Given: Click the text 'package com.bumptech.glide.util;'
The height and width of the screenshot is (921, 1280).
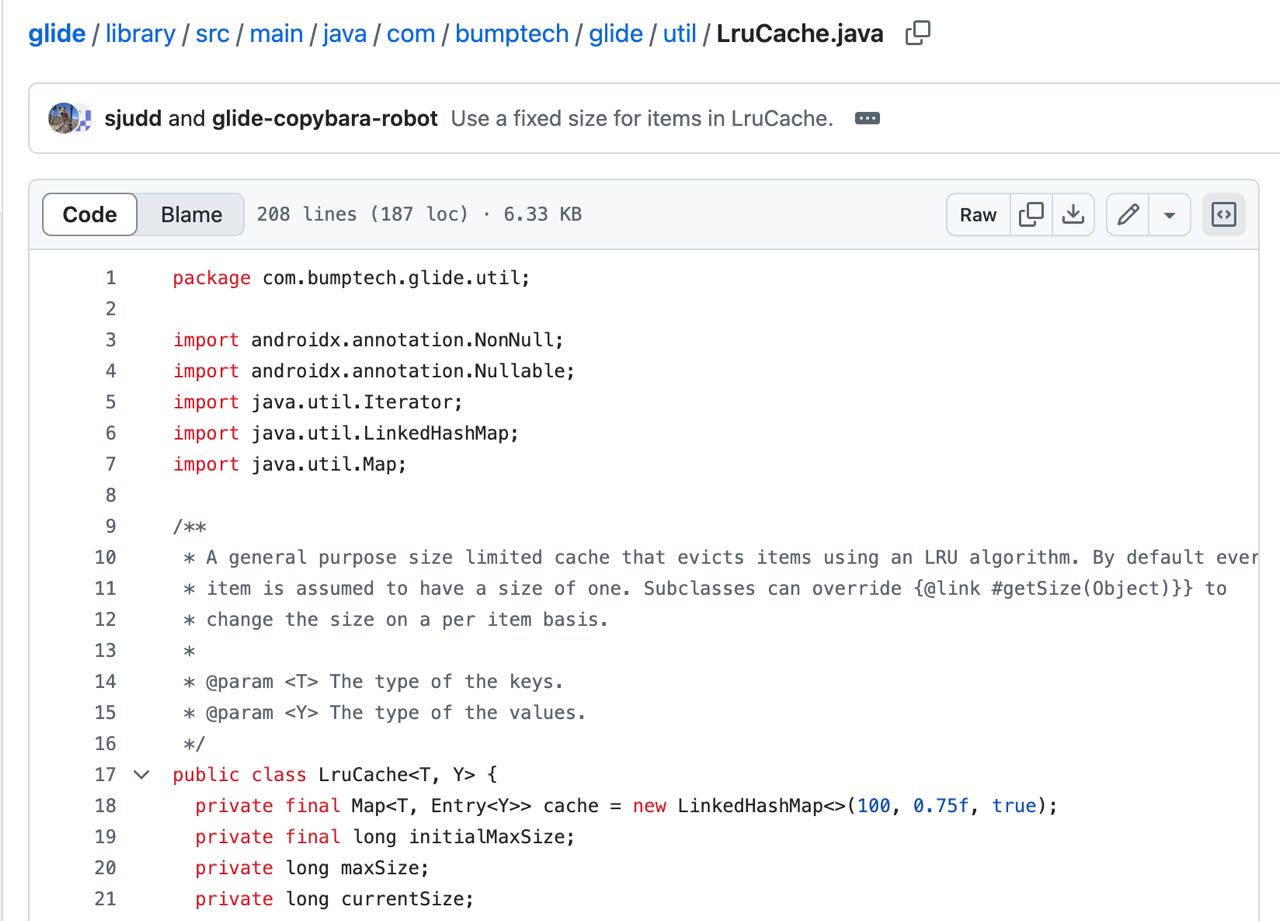Looking at the screenshot, I should click(351, 278).
